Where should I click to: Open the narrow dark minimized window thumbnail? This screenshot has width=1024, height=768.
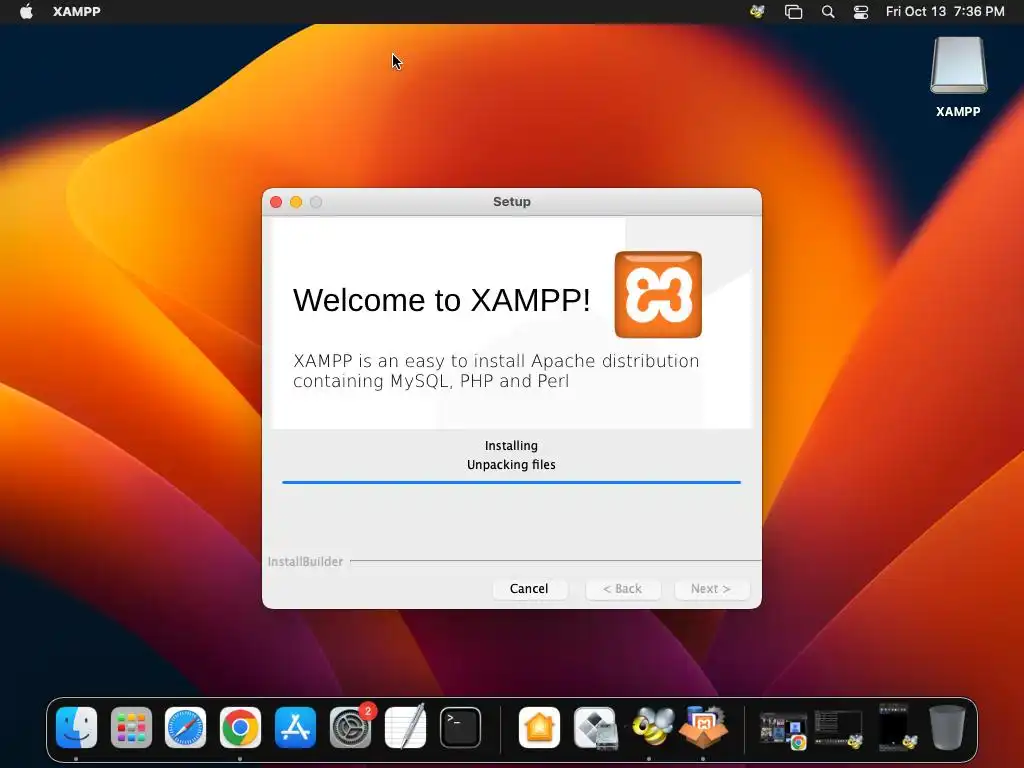(x=897, y=727)
